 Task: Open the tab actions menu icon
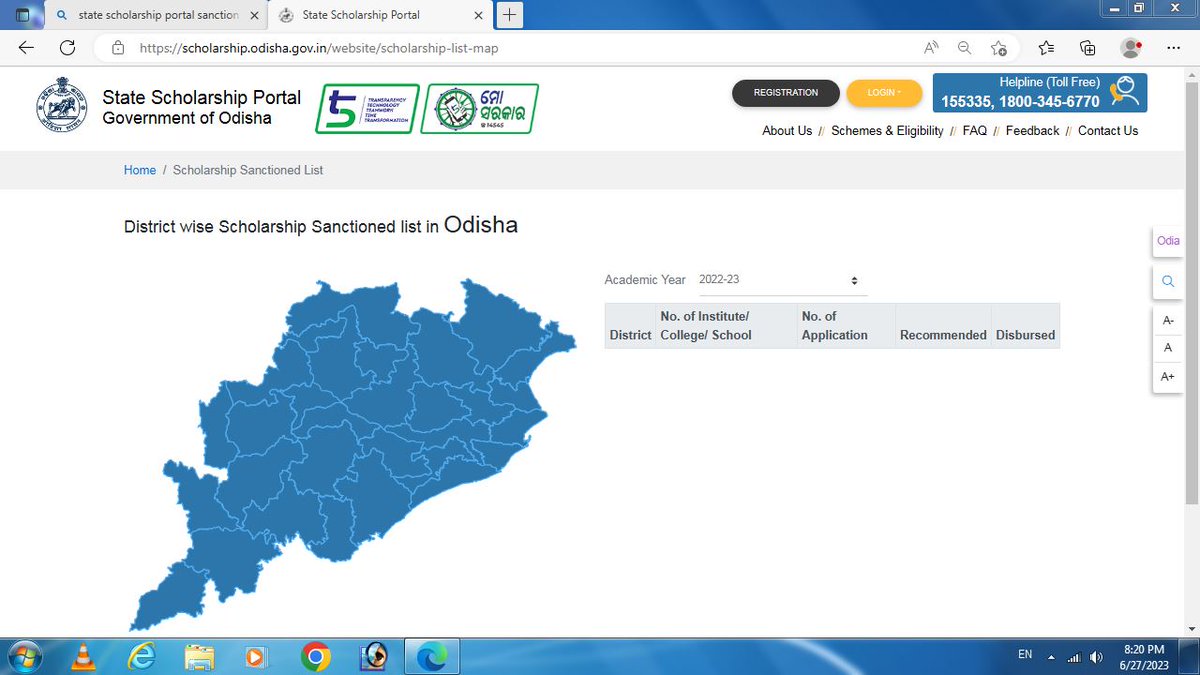click(22, 15)
